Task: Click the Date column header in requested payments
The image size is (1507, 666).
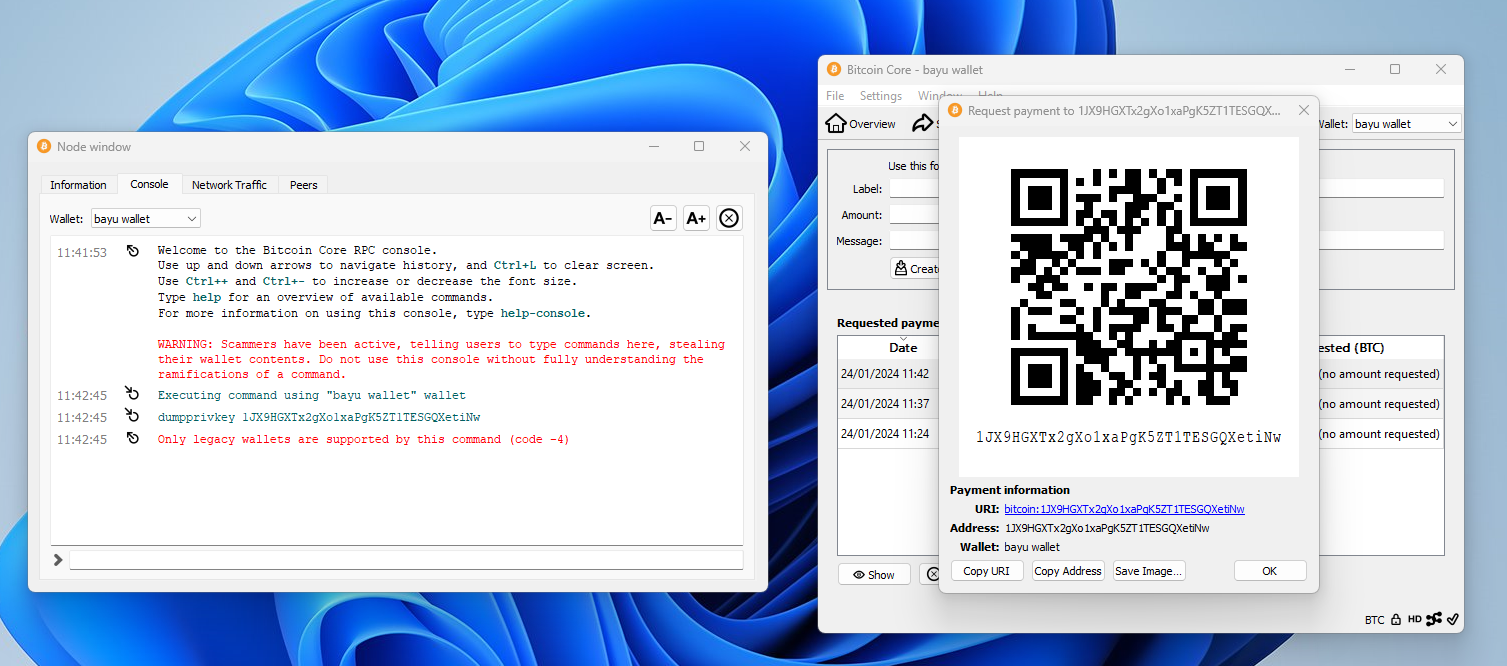Action: pos(903,348)
